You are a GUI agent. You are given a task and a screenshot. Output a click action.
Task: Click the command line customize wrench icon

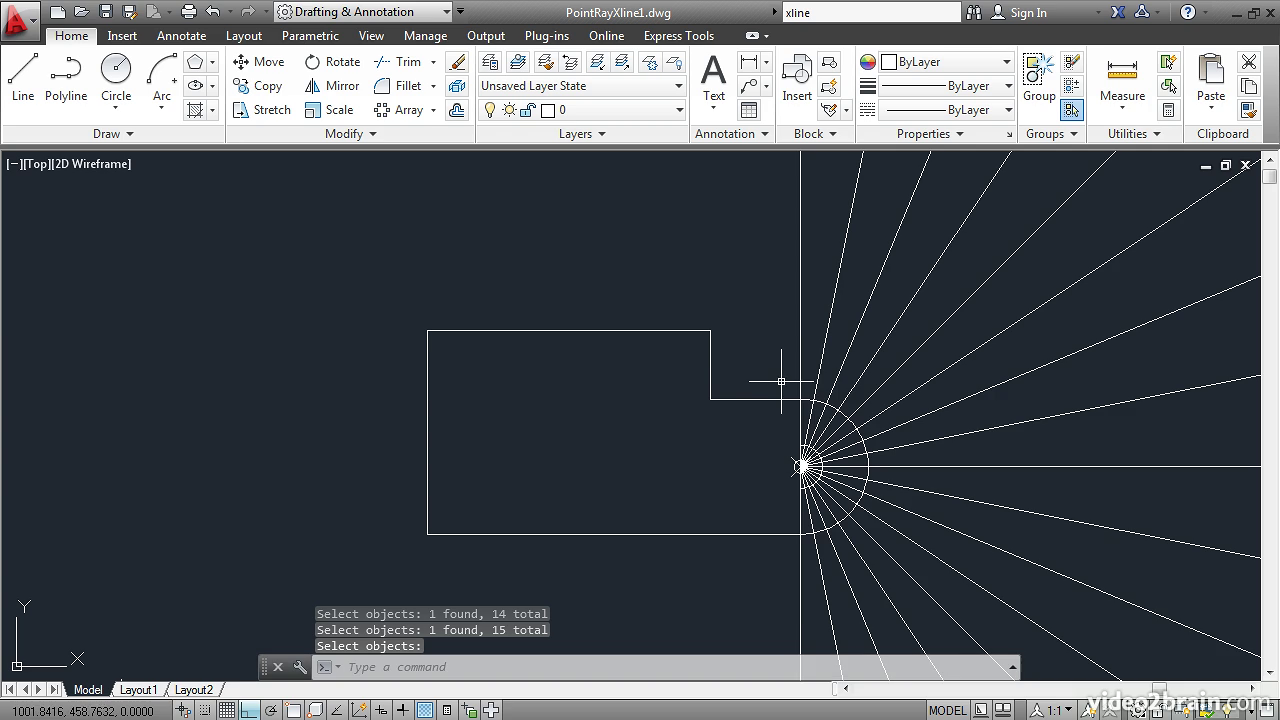(x=300, y=667)
